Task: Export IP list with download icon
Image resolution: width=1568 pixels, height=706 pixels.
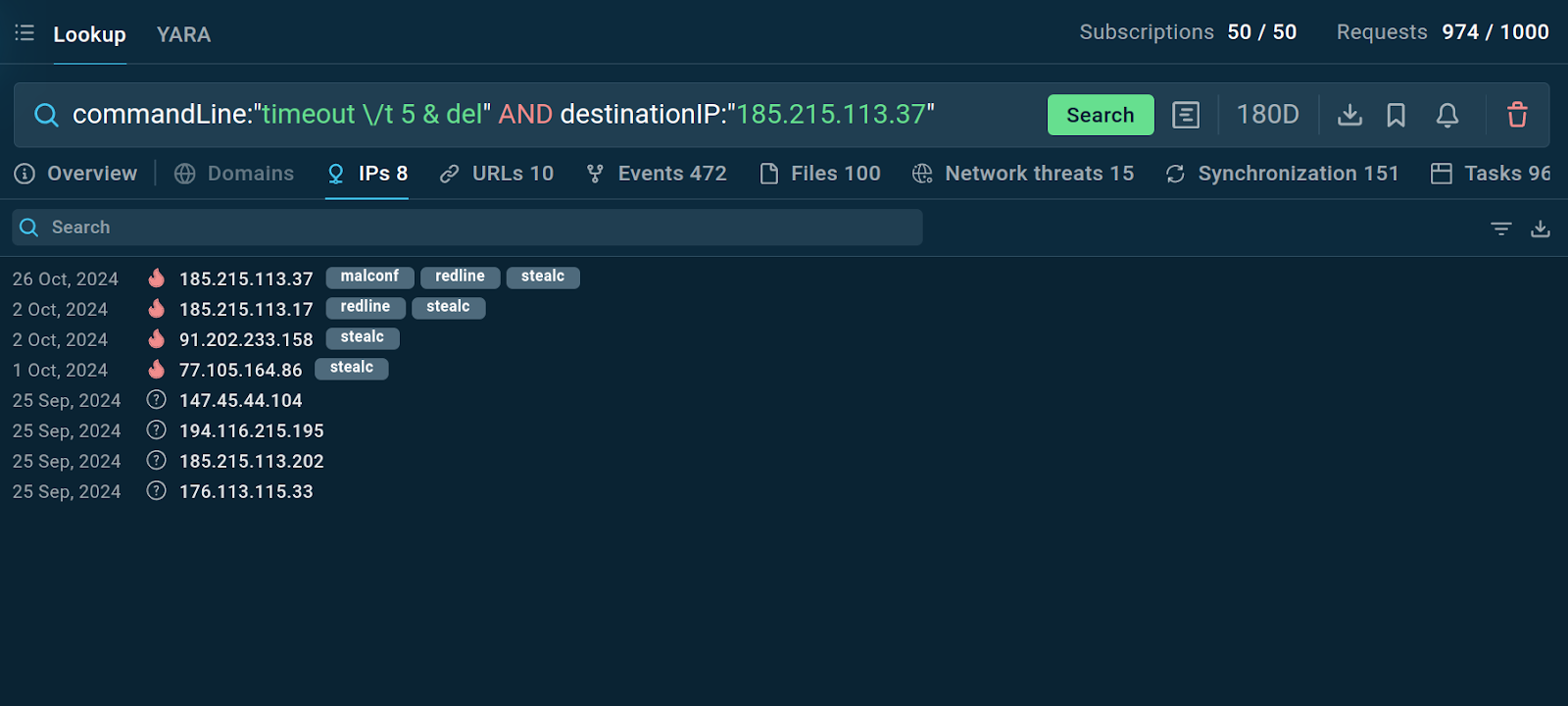Action: (x=1541, y=228)
